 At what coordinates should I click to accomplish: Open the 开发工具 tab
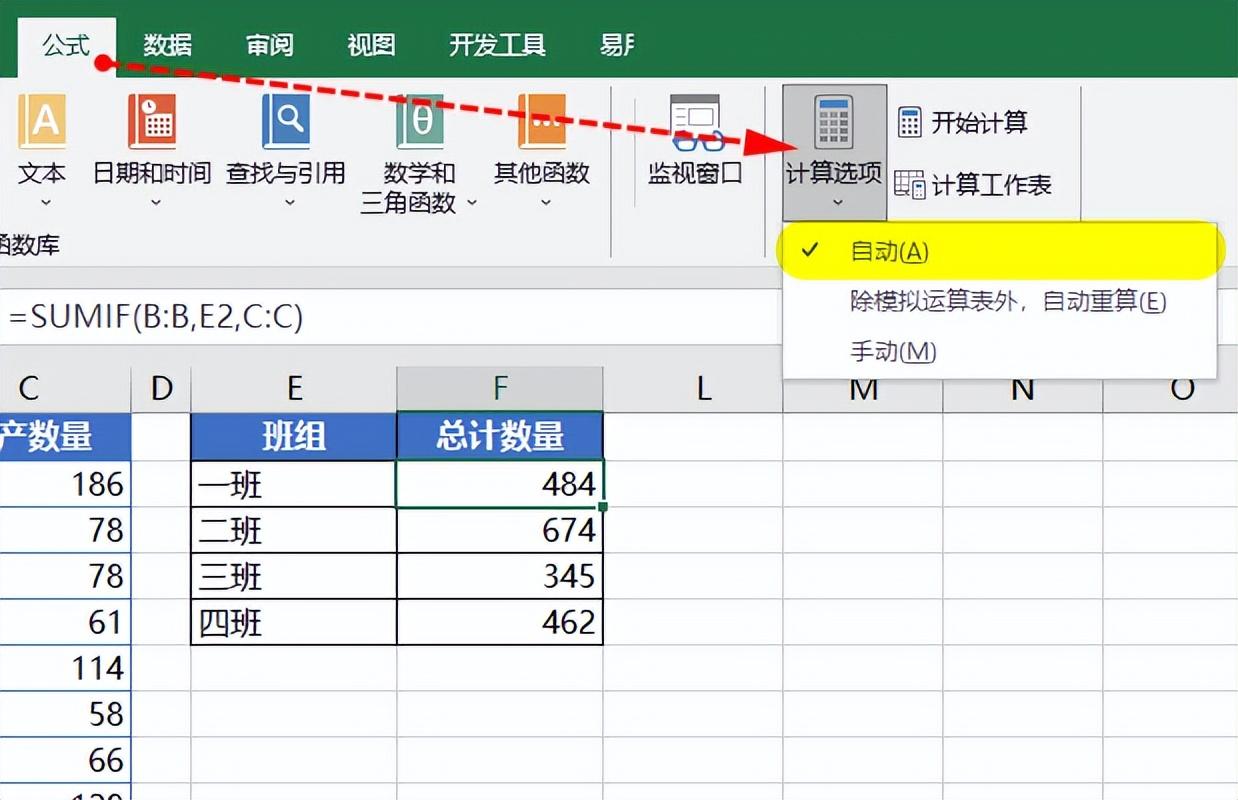point(497,46)
